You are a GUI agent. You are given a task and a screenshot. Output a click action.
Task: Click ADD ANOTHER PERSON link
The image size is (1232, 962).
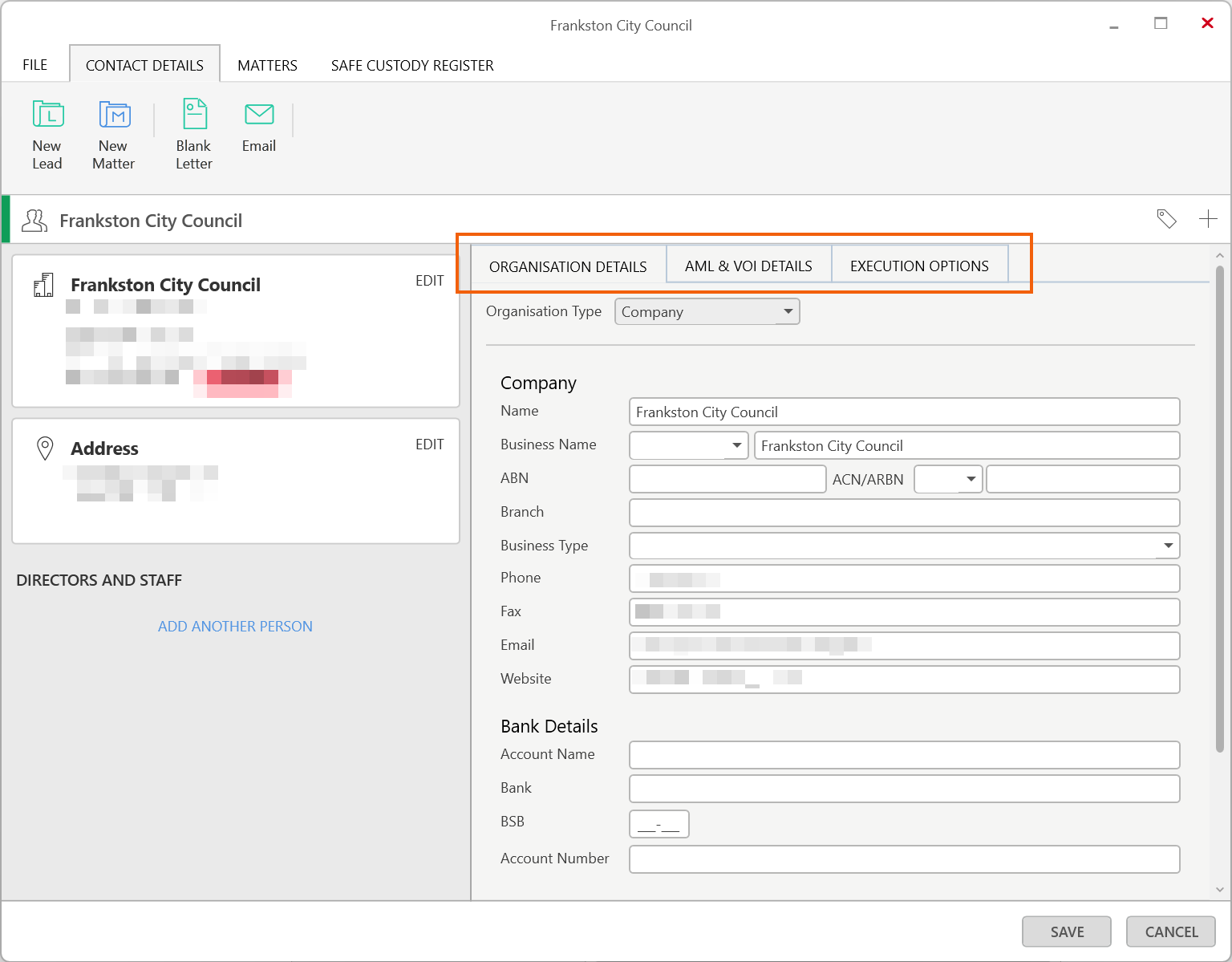tap(235, 627)
